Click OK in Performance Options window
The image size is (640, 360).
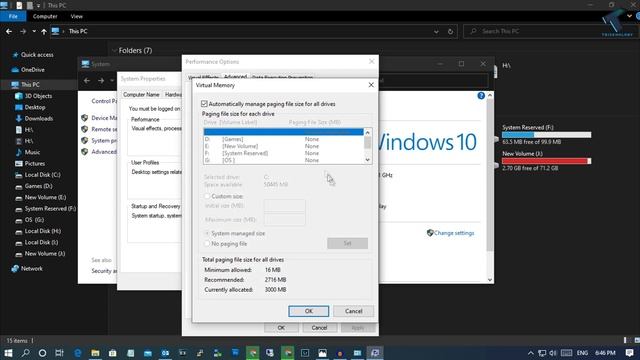281,328
